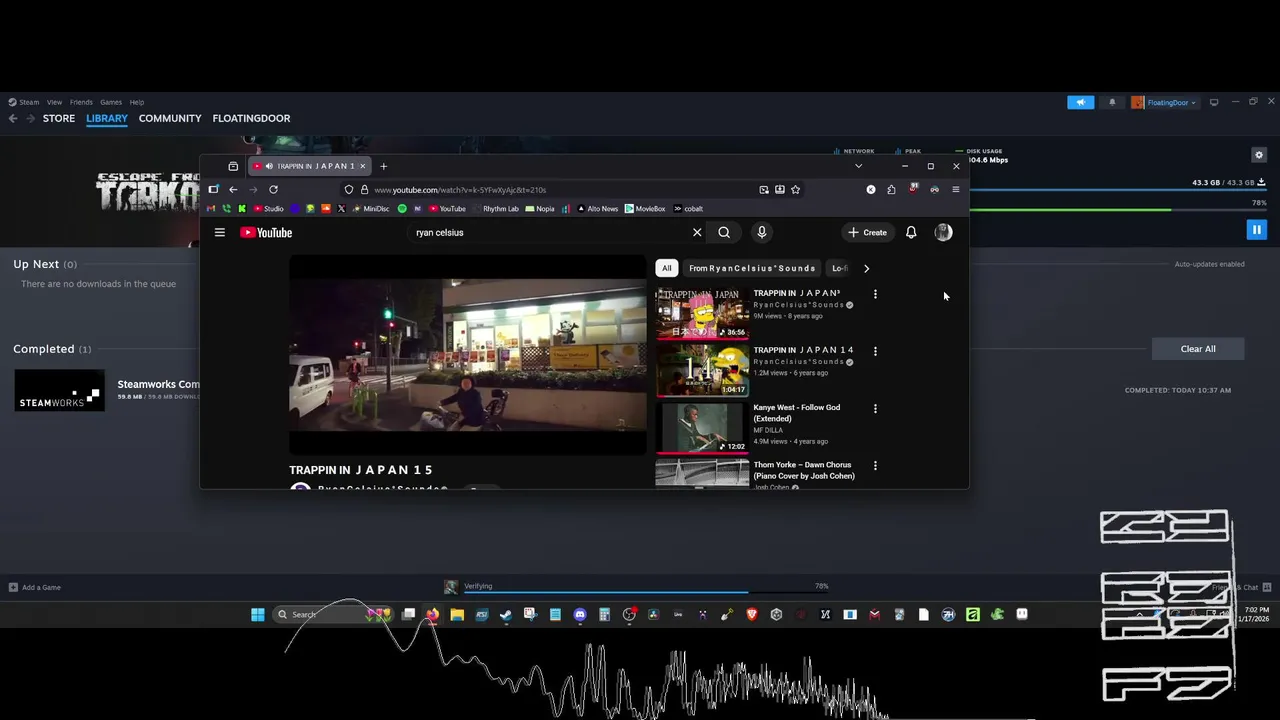The width and height of the screenshot is (1280, 720).
Task: Open Discord from the taskbar
Action: (580, 615)
